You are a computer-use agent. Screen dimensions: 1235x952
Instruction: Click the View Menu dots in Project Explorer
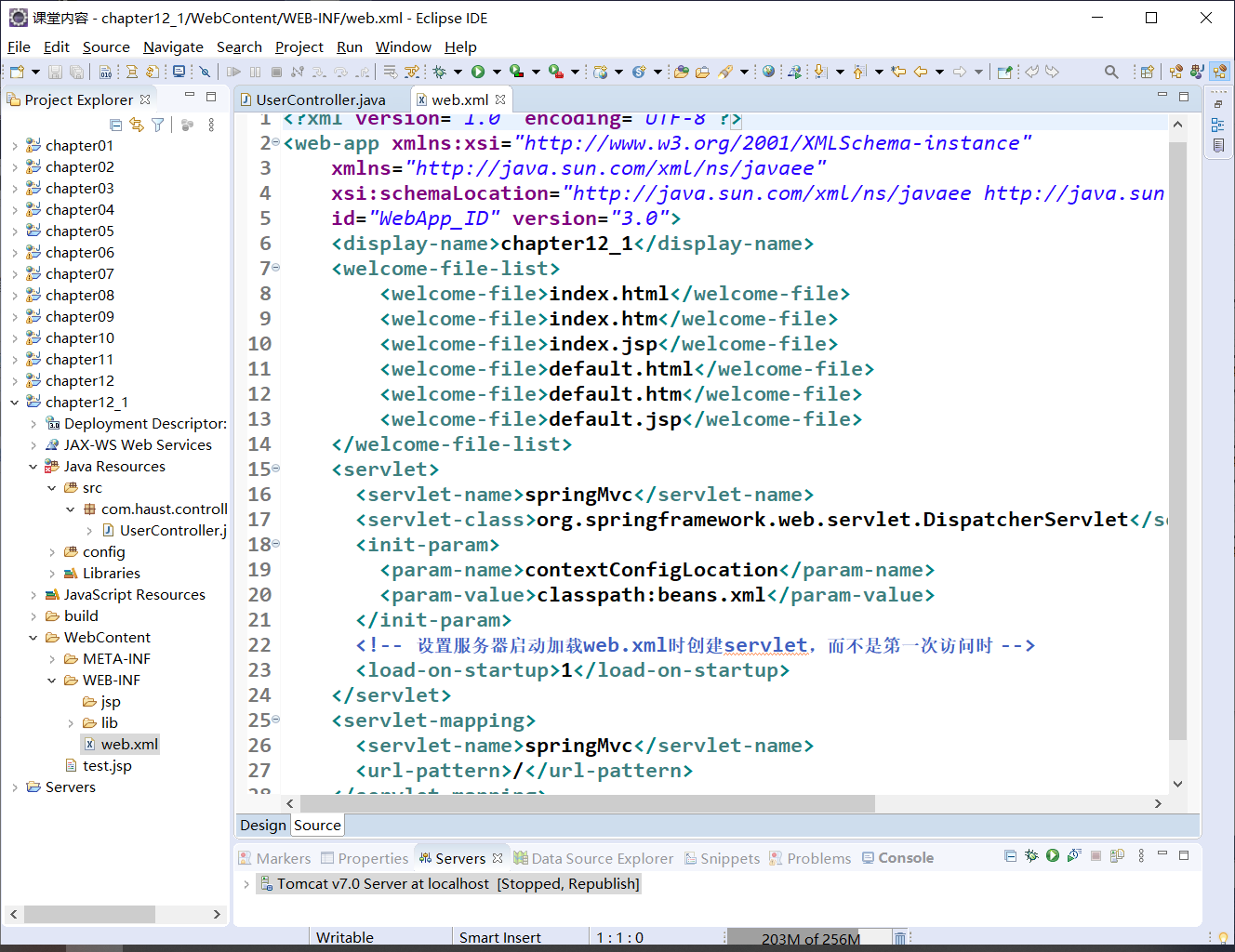click(x=211, y=125)
